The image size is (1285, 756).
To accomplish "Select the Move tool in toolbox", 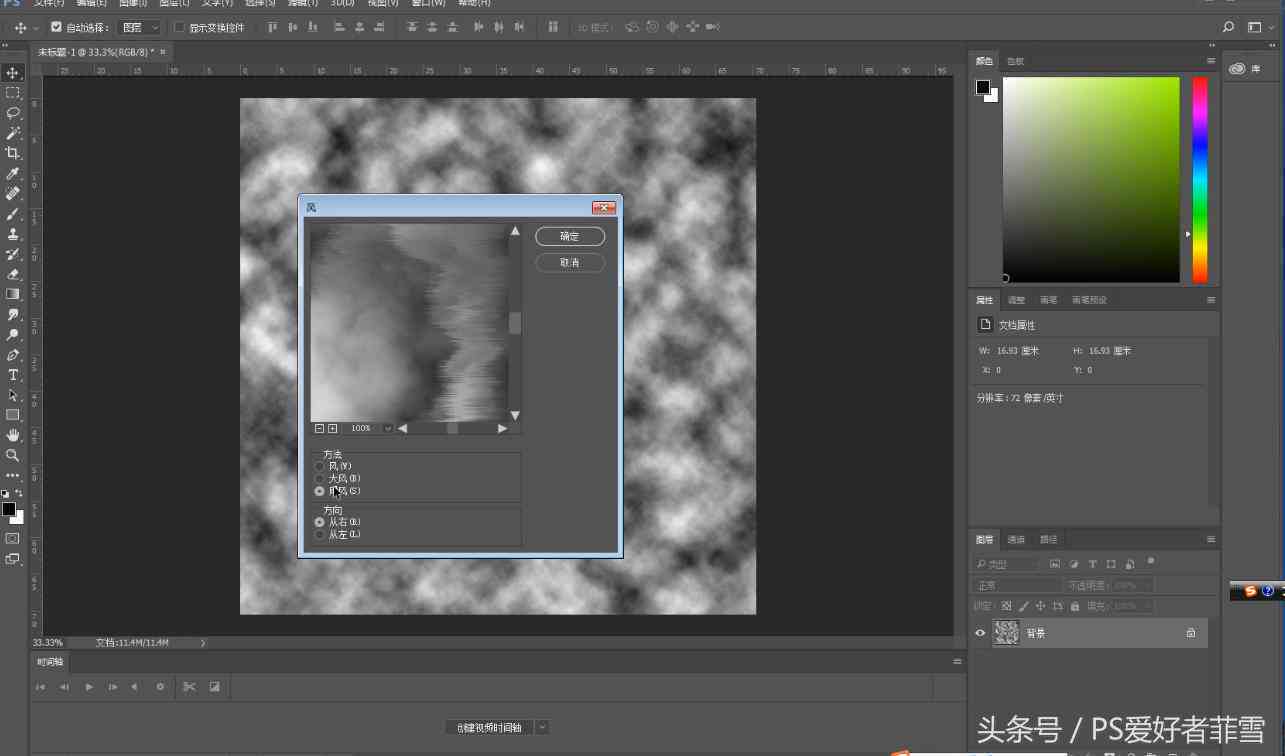I will 13,73.
